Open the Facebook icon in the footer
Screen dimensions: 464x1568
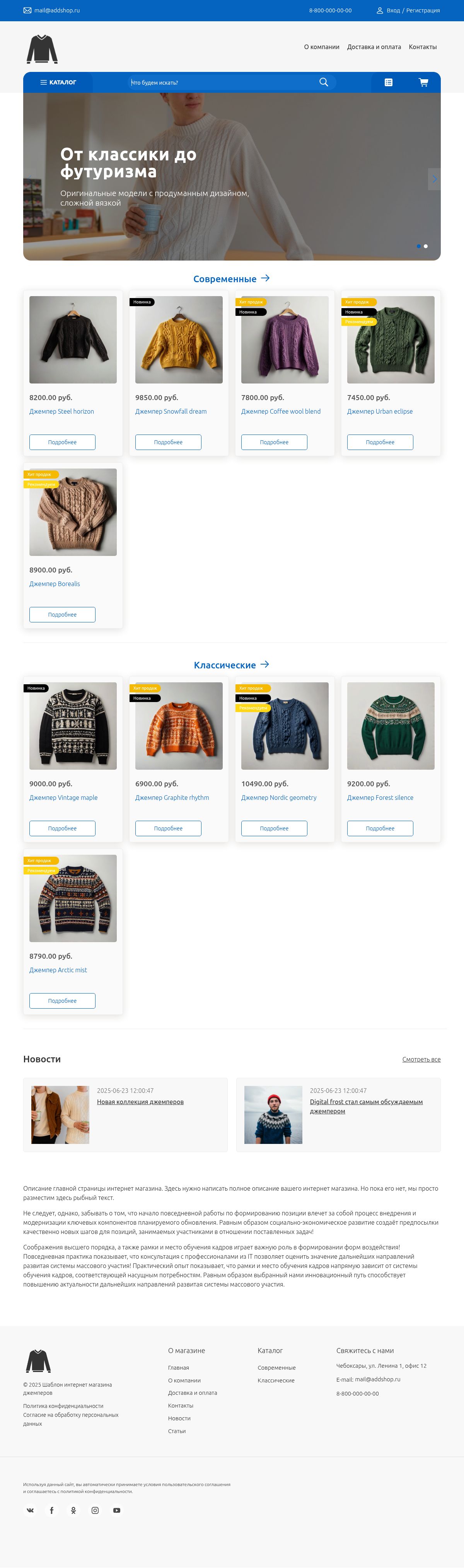[52, 1510]
